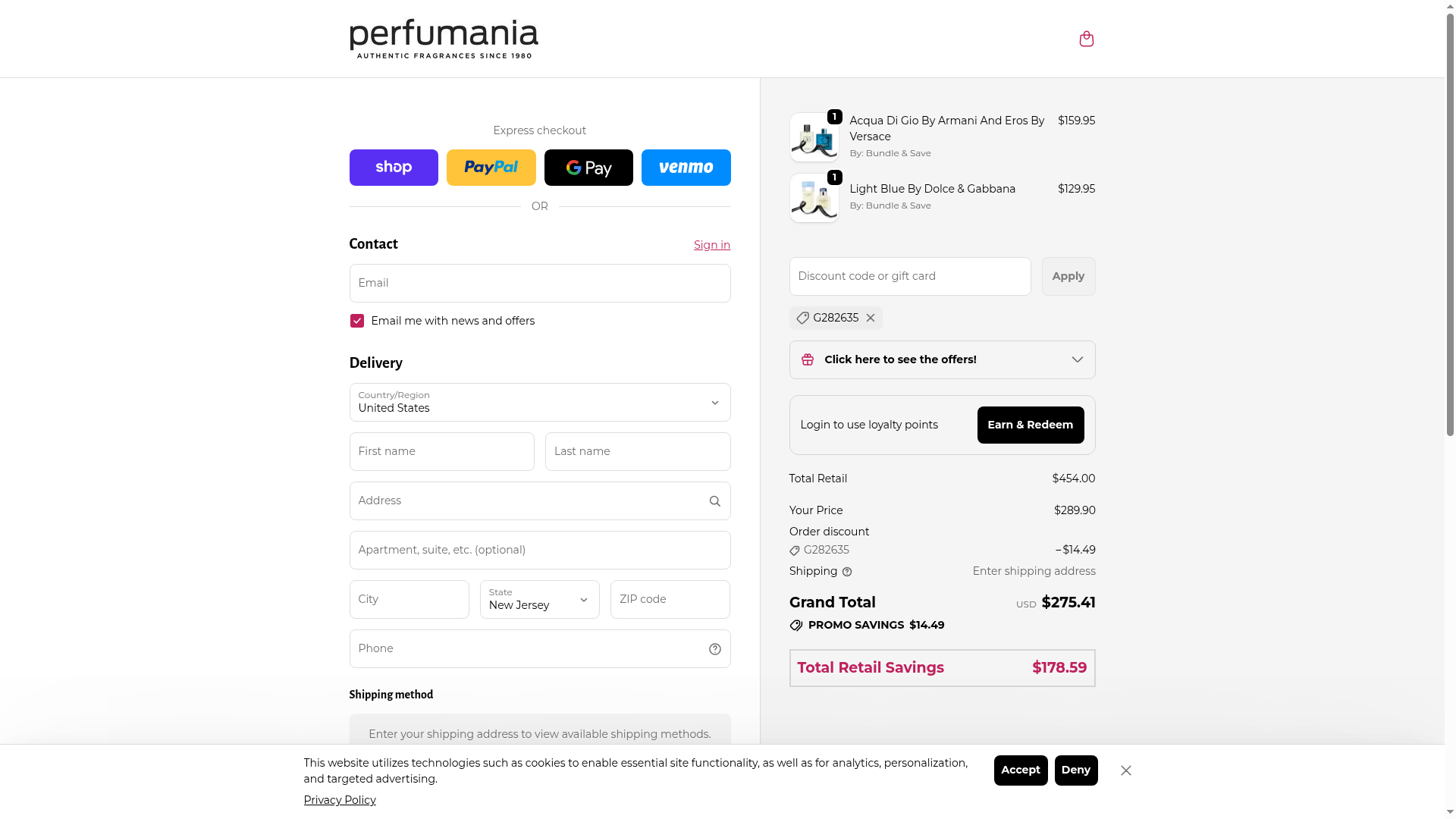Remove the G282635 discount code tag
This screenshot has width=1456, height=819.
tap(871, 318)
